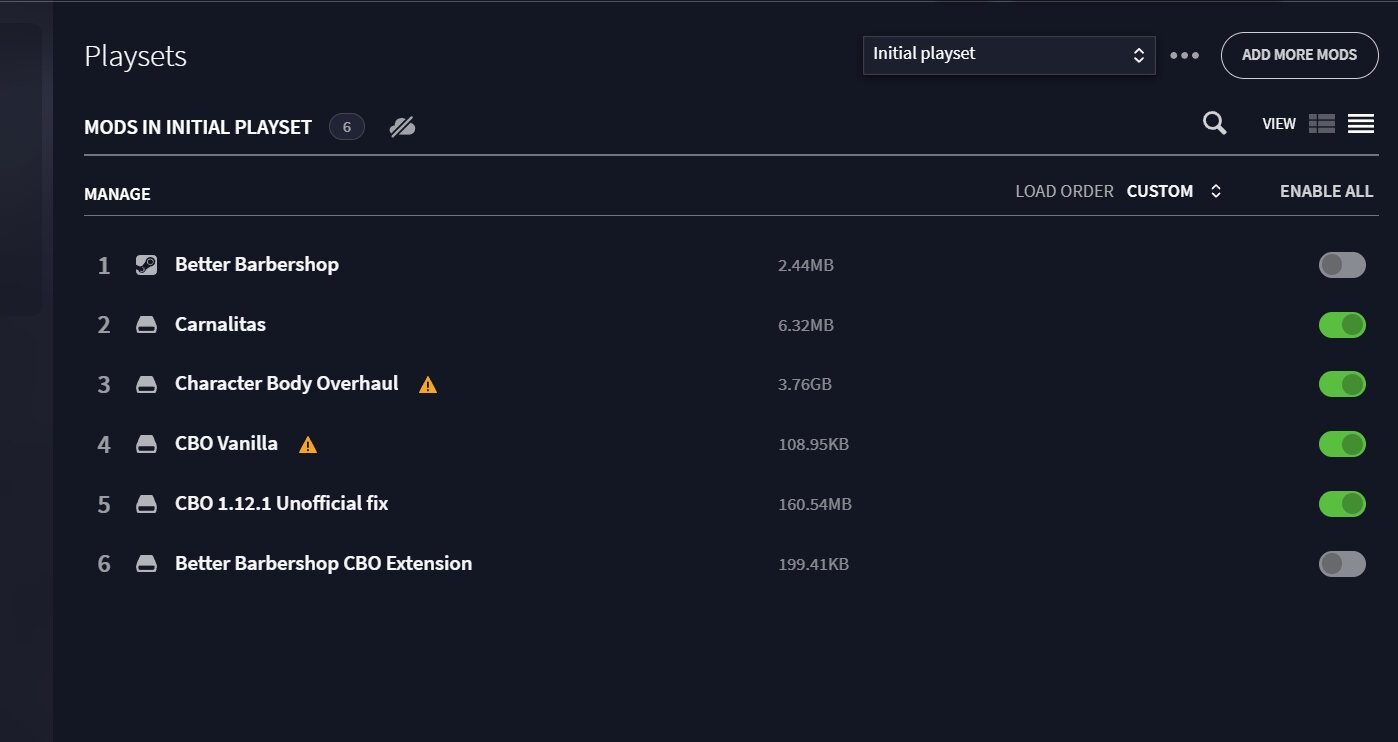The image size is (1398, 742).
Task: Turn off CBO 1.12.1 Unofficial fix toggle
Action: point(1342,504)
